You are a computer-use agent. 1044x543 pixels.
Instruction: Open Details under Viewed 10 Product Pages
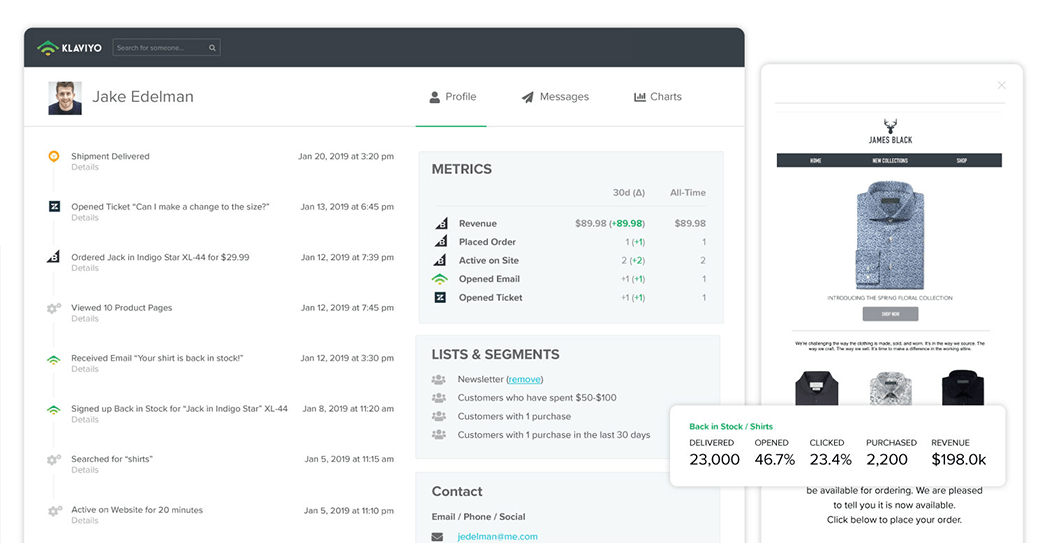point(85,319)
